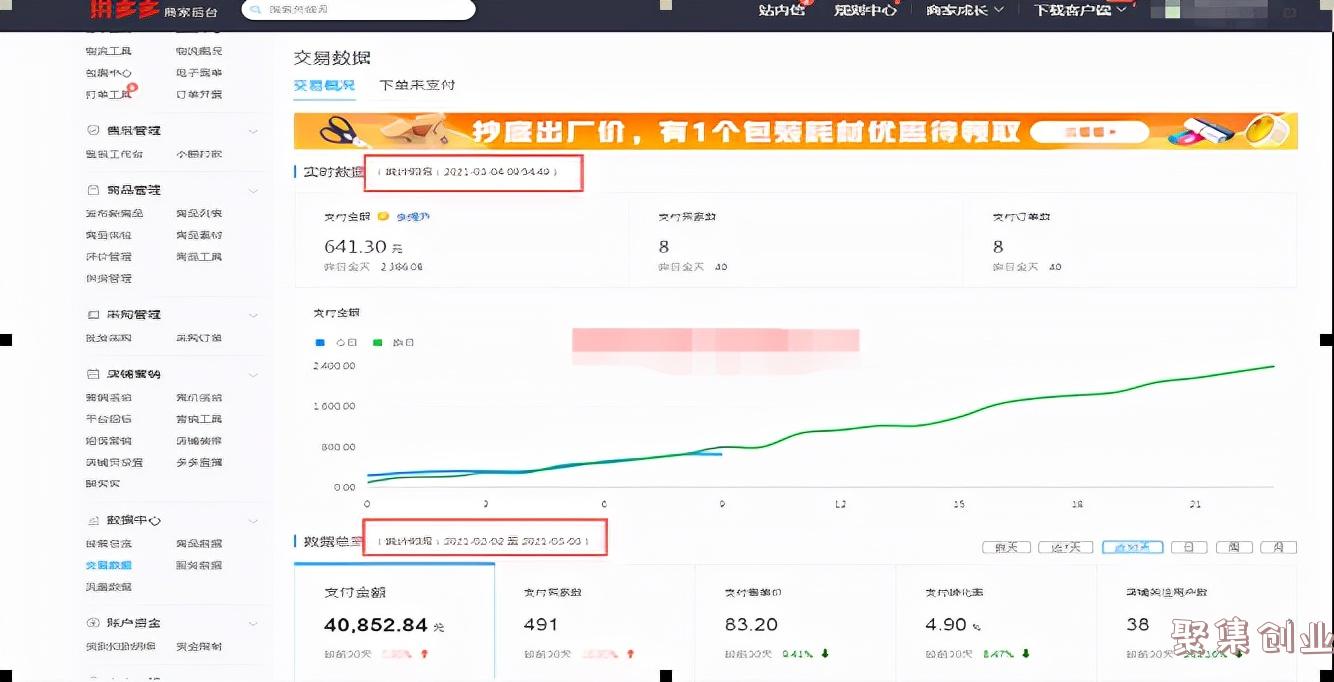Click the 售后管理 section icon
1334x682 pixels.
pos(93,130)
